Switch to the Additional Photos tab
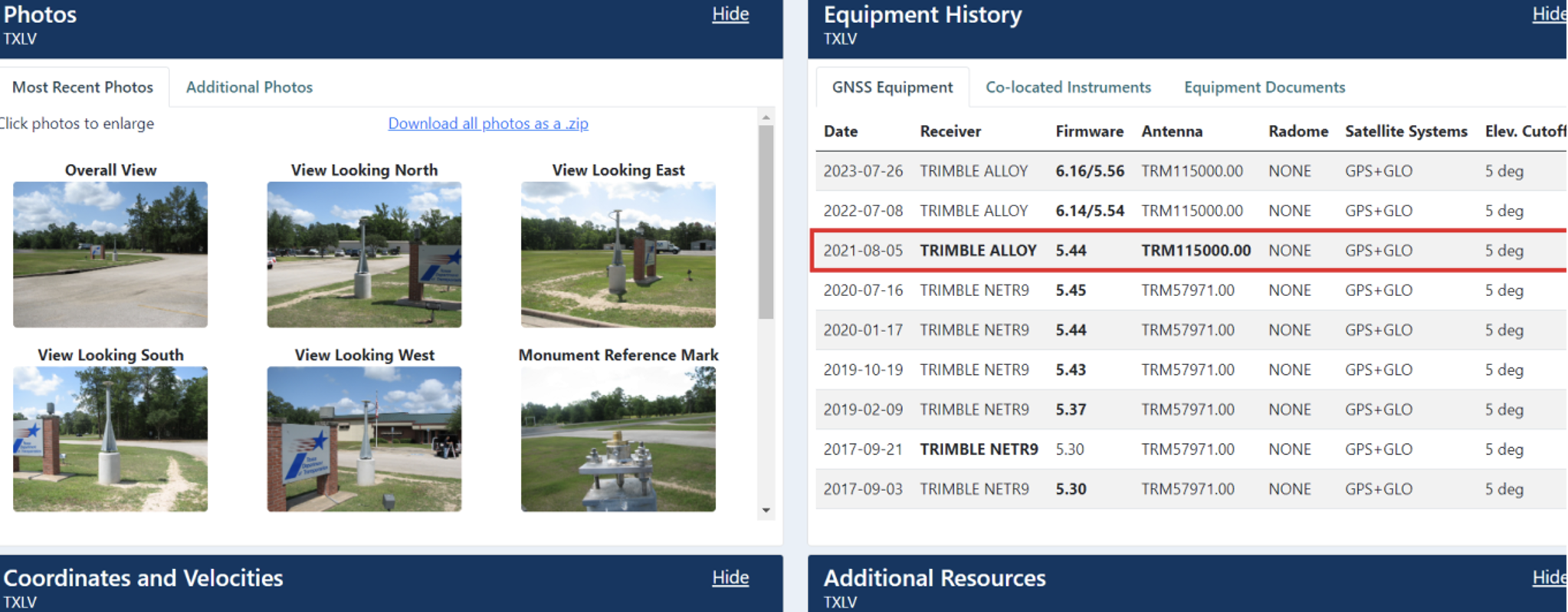Viewport: 1568px width, 612px height. click(249, 87)
